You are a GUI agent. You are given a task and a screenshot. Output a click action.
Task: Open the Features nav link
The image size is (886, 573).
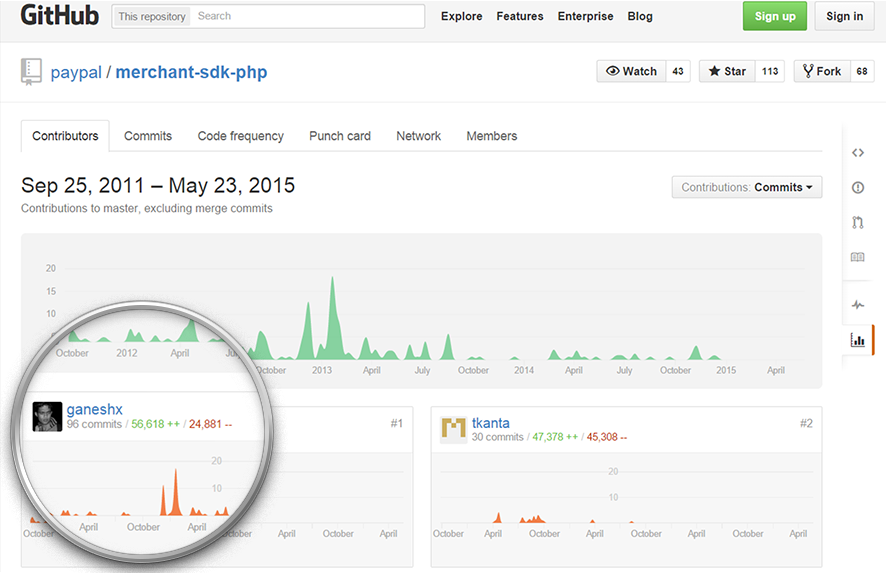pos(520,16)
